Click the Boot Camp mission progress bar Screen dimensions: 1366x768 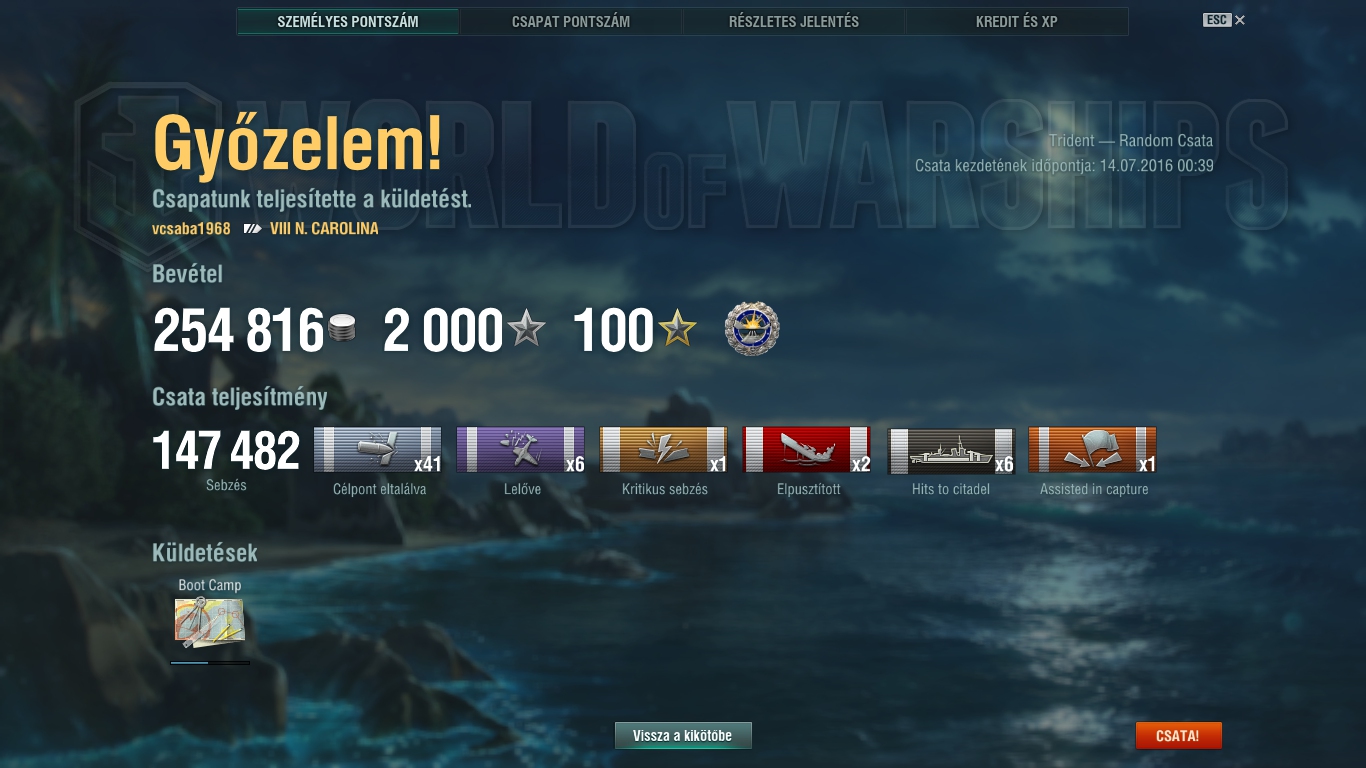click(210, 662)
